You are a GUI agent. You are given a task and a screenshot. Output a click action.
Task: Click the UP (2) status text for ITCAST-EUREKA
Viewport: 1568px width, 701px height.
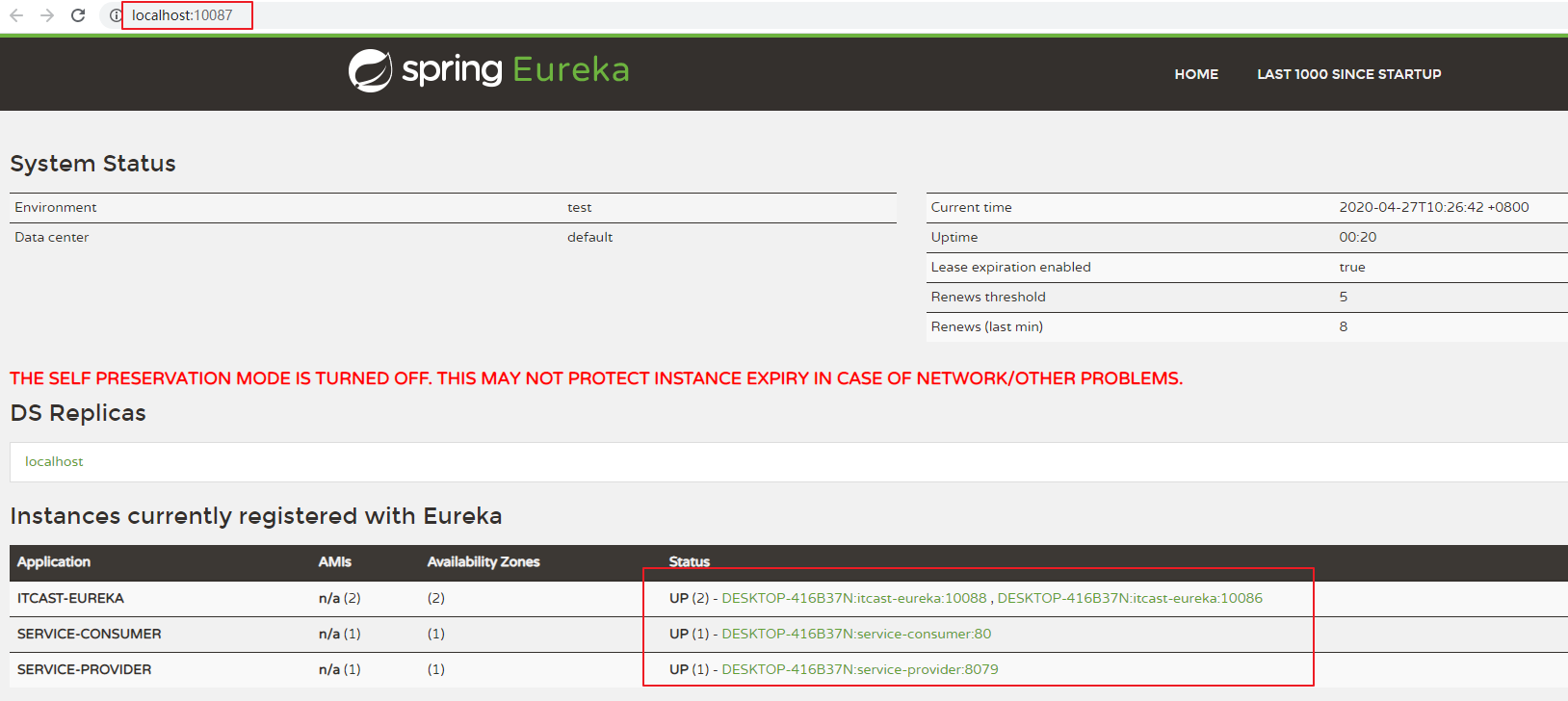690,598
